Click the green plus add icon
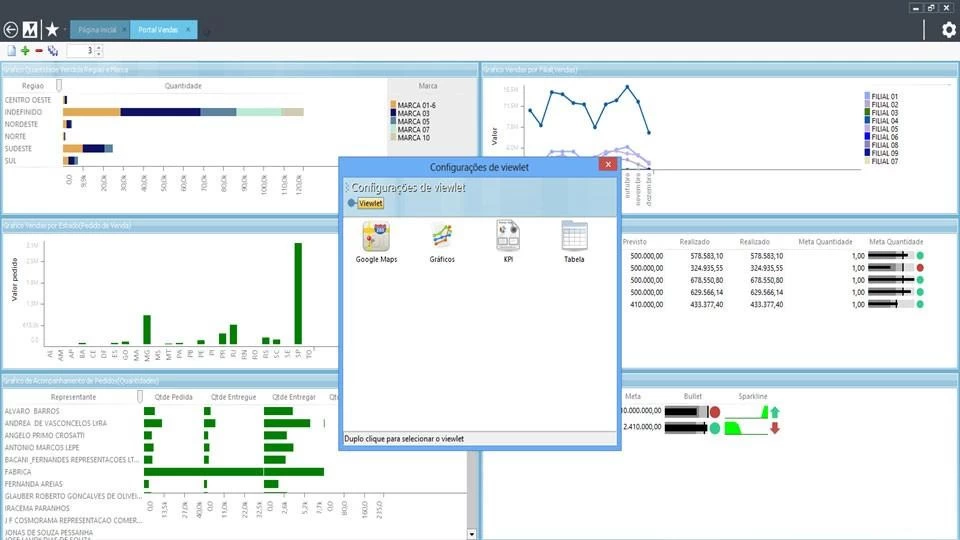This screenshot has height=540, width=960. point(25,50)
